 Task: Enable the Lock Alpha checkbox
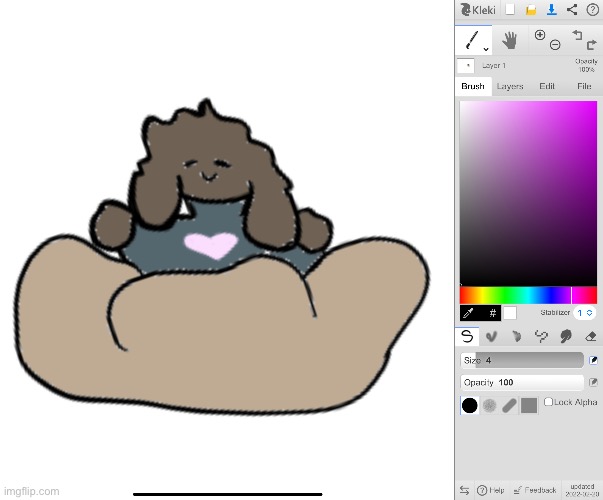(x=548, y=402)
